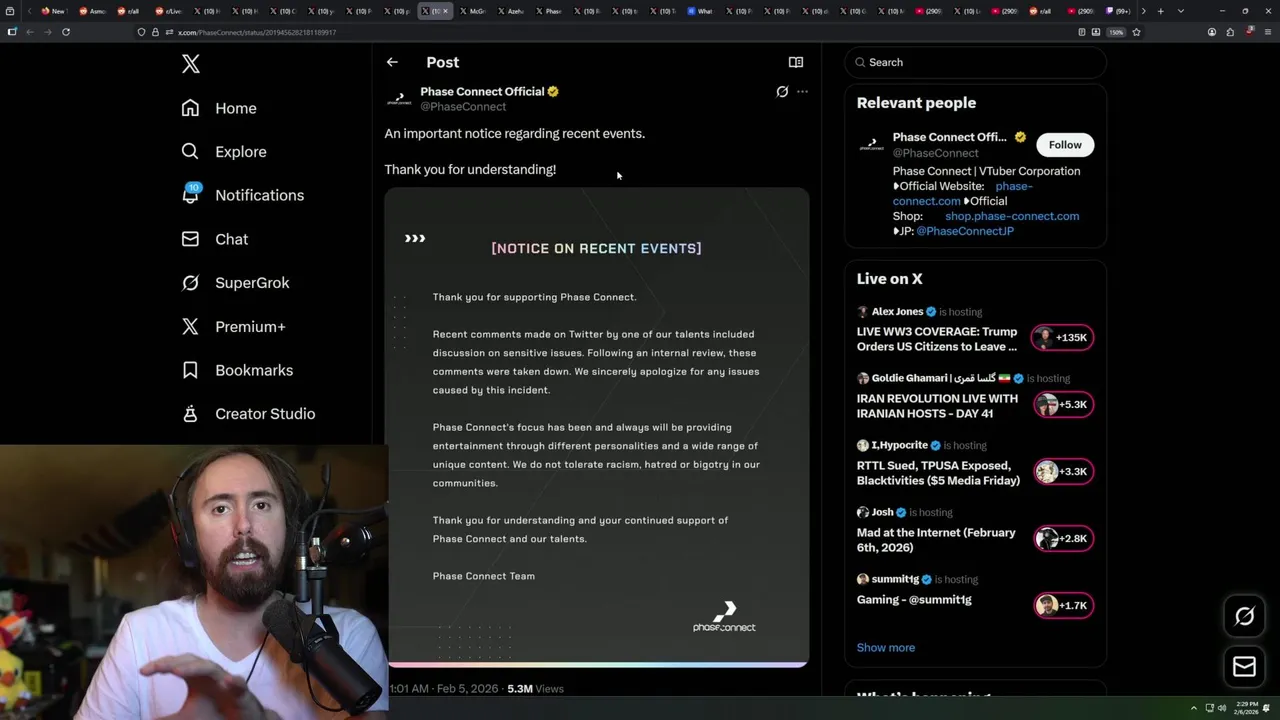The height and width of the screenshot is (720, 1280).
Task: Click the +2.8K listeners badge
Action: pyautogui.click(x=1063, y=538)
